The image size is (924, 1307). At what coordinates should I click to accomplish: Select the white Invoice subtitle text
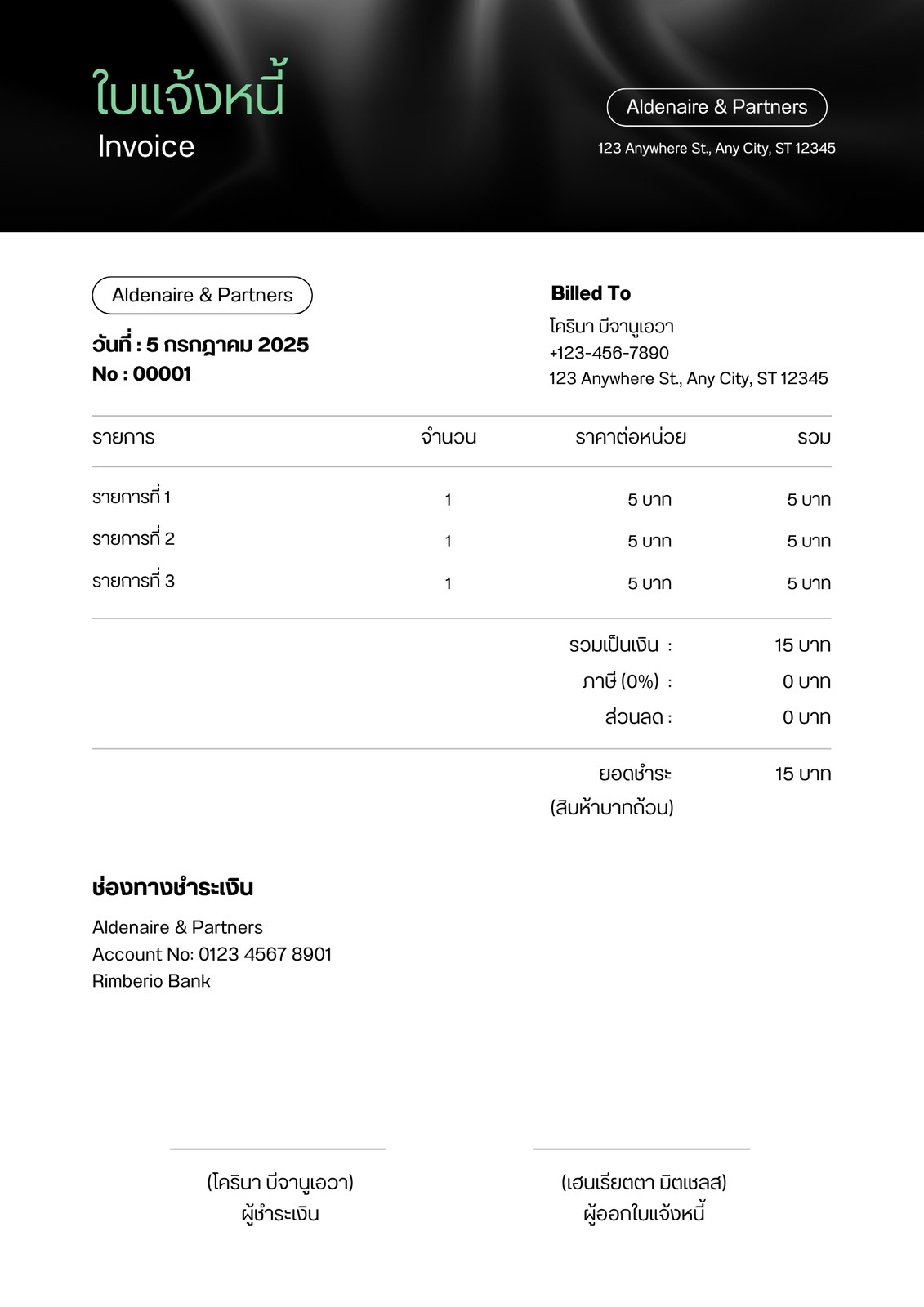tap(146, 146)
